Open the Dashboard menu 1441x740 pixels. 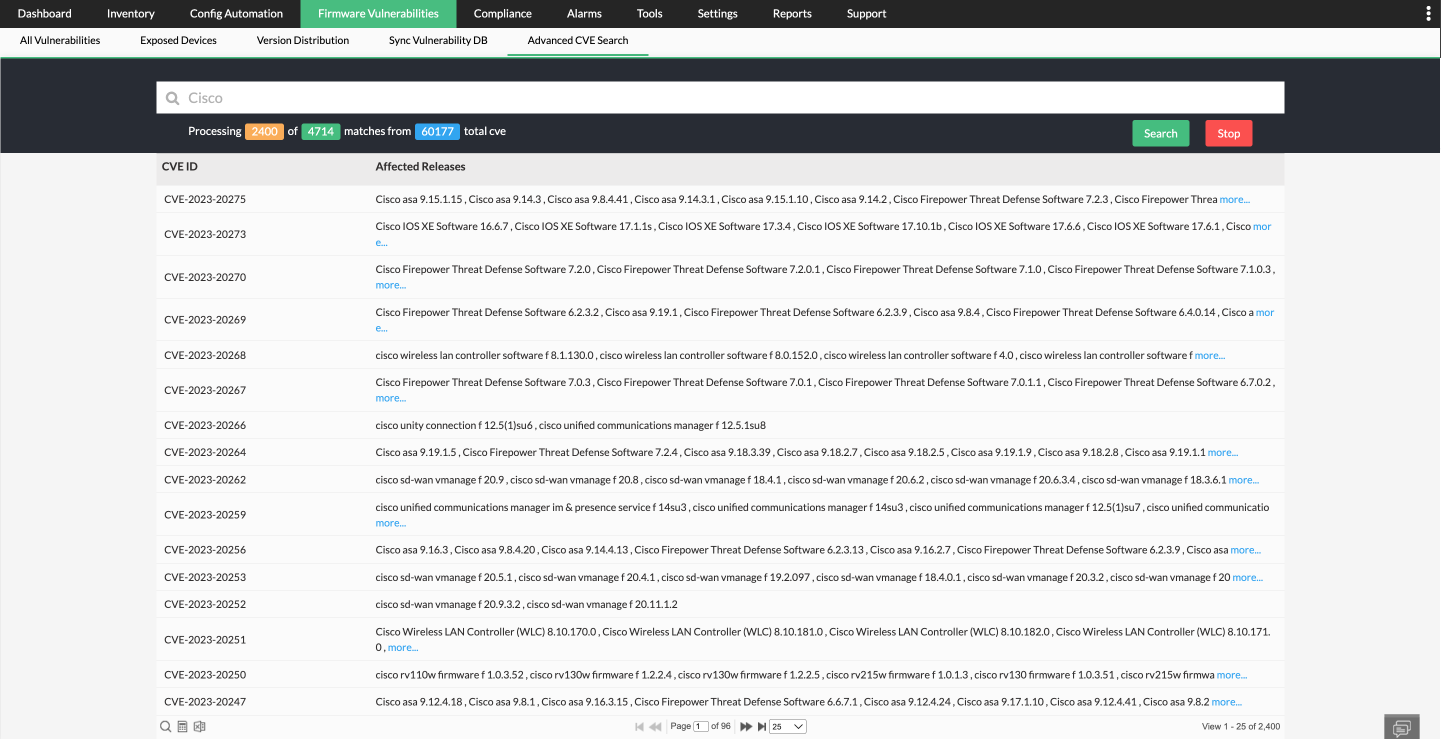tap(45, 14)
